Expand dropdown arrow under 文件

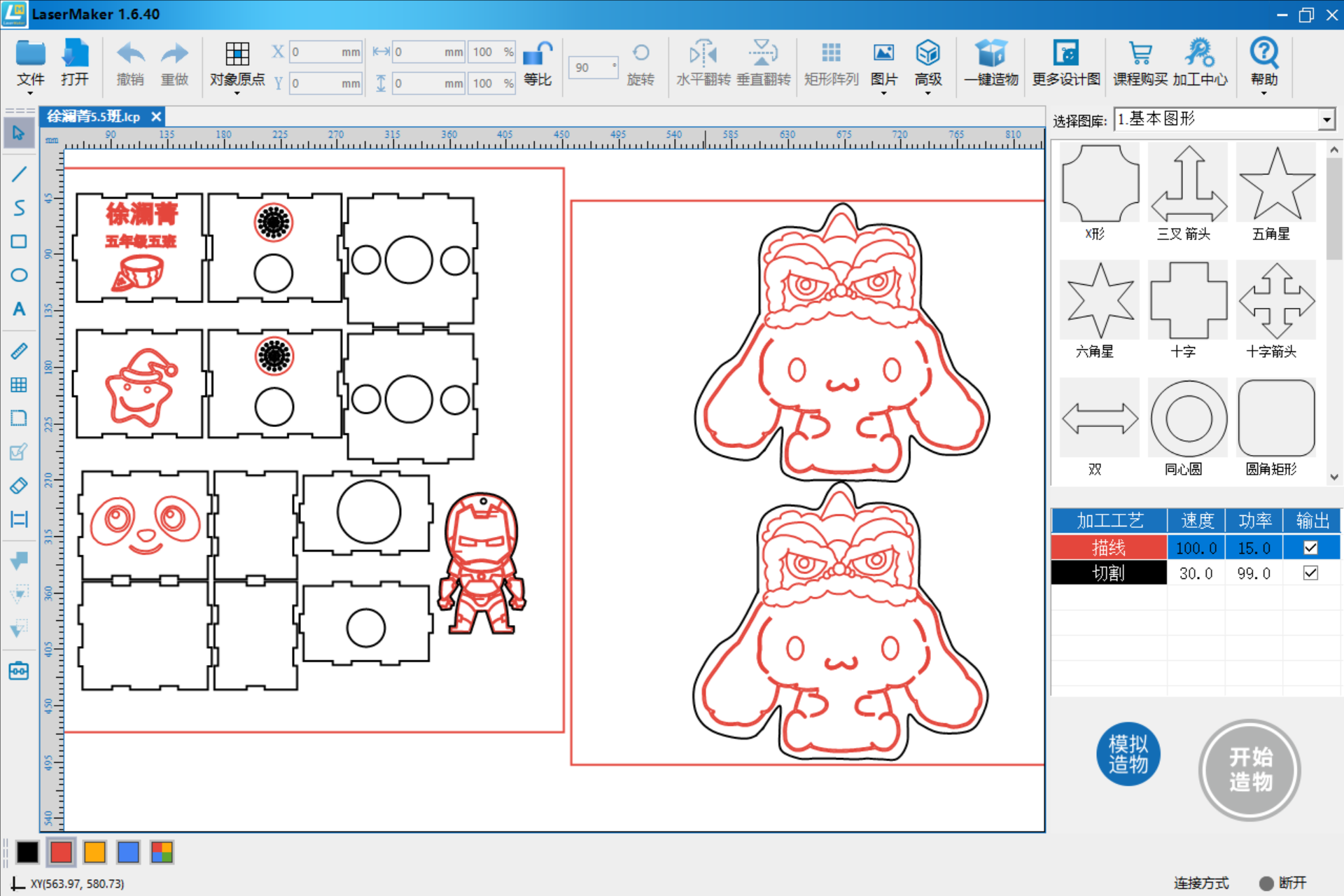30,92
